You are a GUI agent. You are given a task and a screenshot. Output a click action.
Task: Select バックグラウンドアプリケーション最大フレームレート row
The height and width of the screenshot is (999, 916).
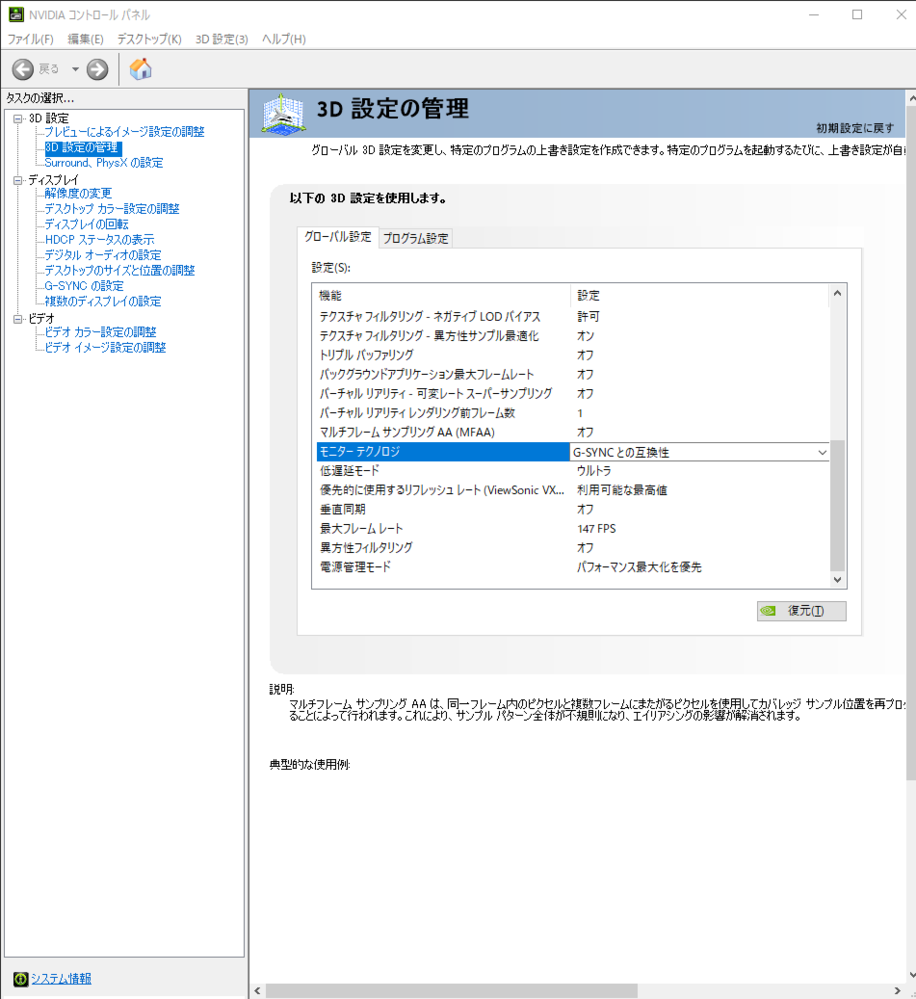(x=573, y=375)
